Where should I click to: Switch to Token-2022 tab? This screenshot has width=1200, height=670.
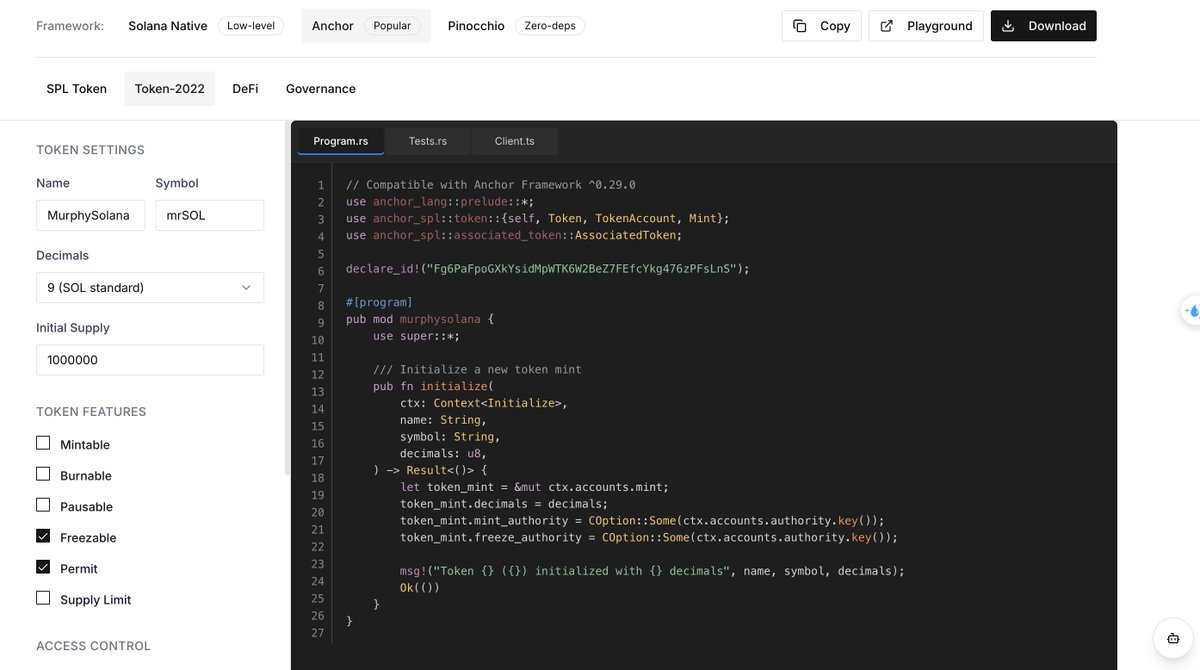(x=170, y=89)
